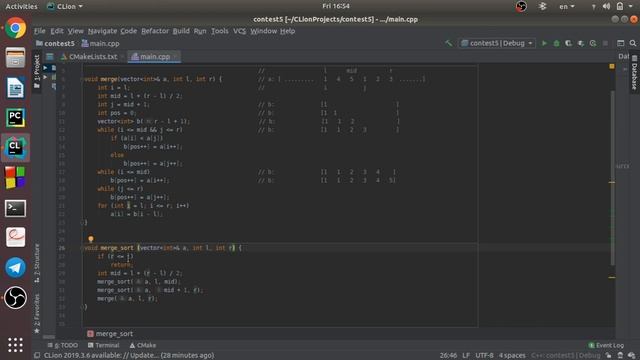Click the Build hammer icon

pyautogui.click(x=449, y=43)
